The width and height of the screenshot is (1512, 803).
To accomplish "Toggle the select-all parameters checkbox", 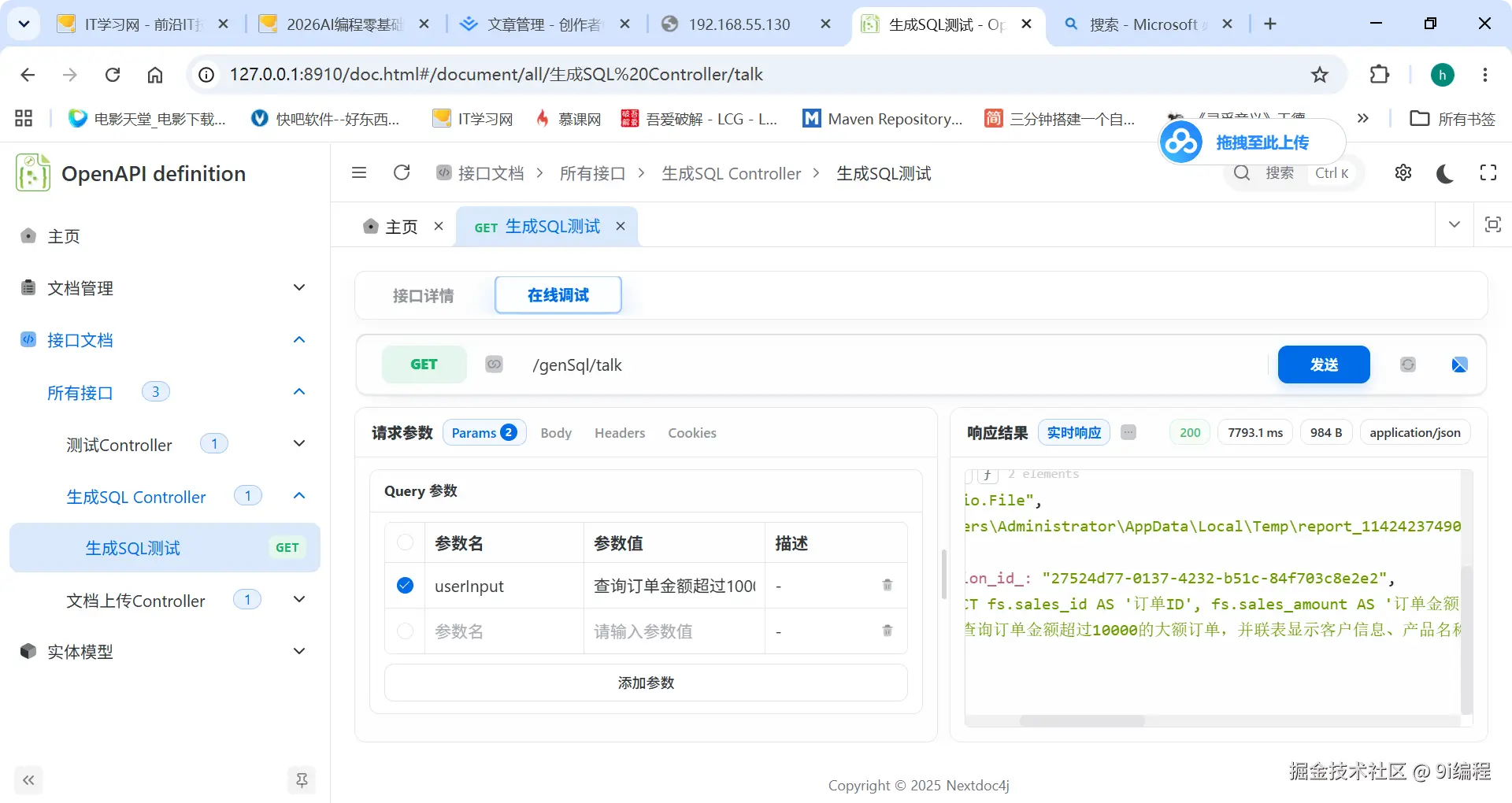I will (x=405, y=542).
